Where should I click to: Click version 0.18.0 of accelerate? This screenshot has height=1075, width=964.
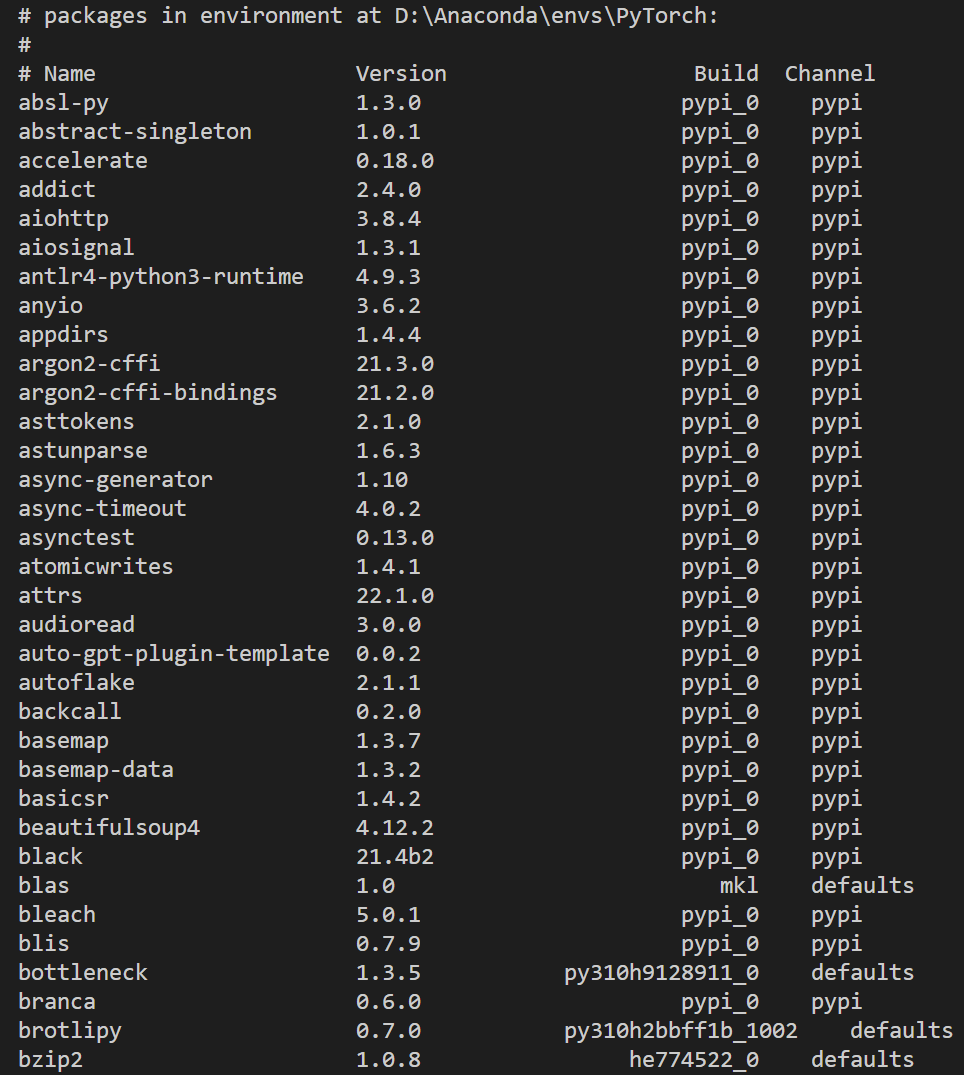pyautogui.click(x=395, y=160)
